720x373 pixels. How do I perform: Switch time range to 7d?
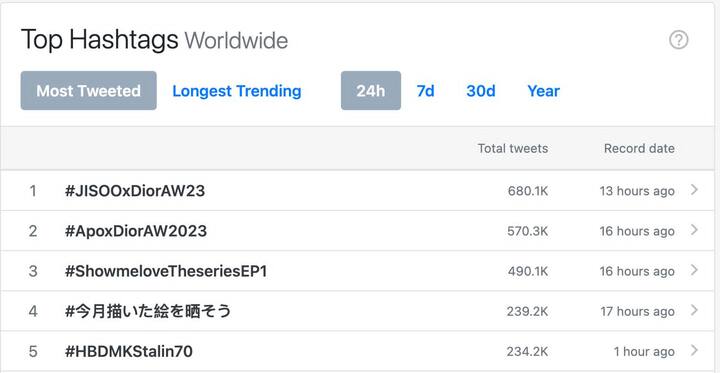pyautogui.click(x=425, y=91)
